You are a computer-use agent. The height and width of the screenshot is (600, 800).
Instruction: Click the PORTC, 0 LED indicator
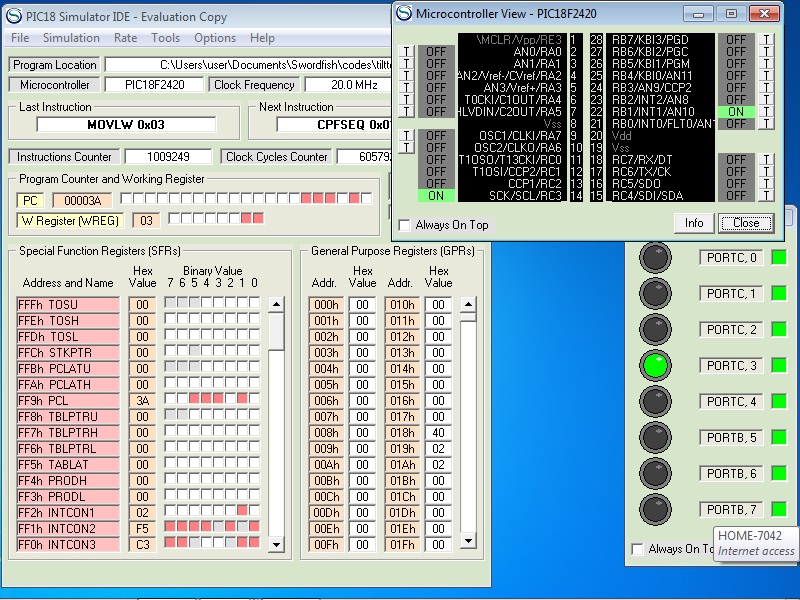655,257
